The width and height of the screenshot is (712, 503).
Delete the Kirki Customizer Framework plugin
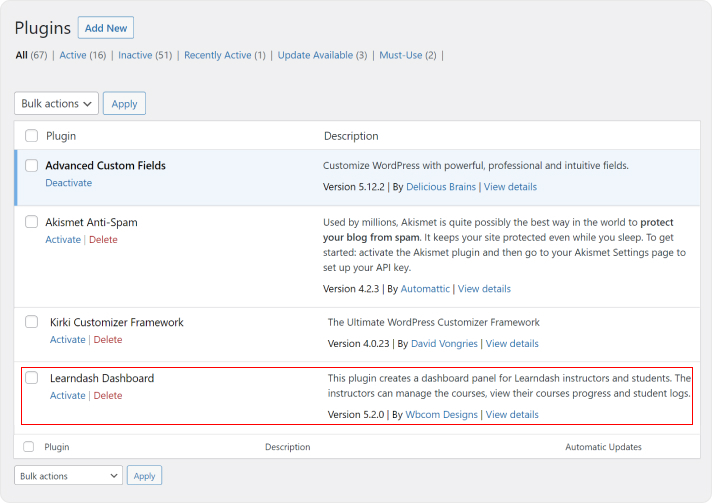(x=108, y=340)
